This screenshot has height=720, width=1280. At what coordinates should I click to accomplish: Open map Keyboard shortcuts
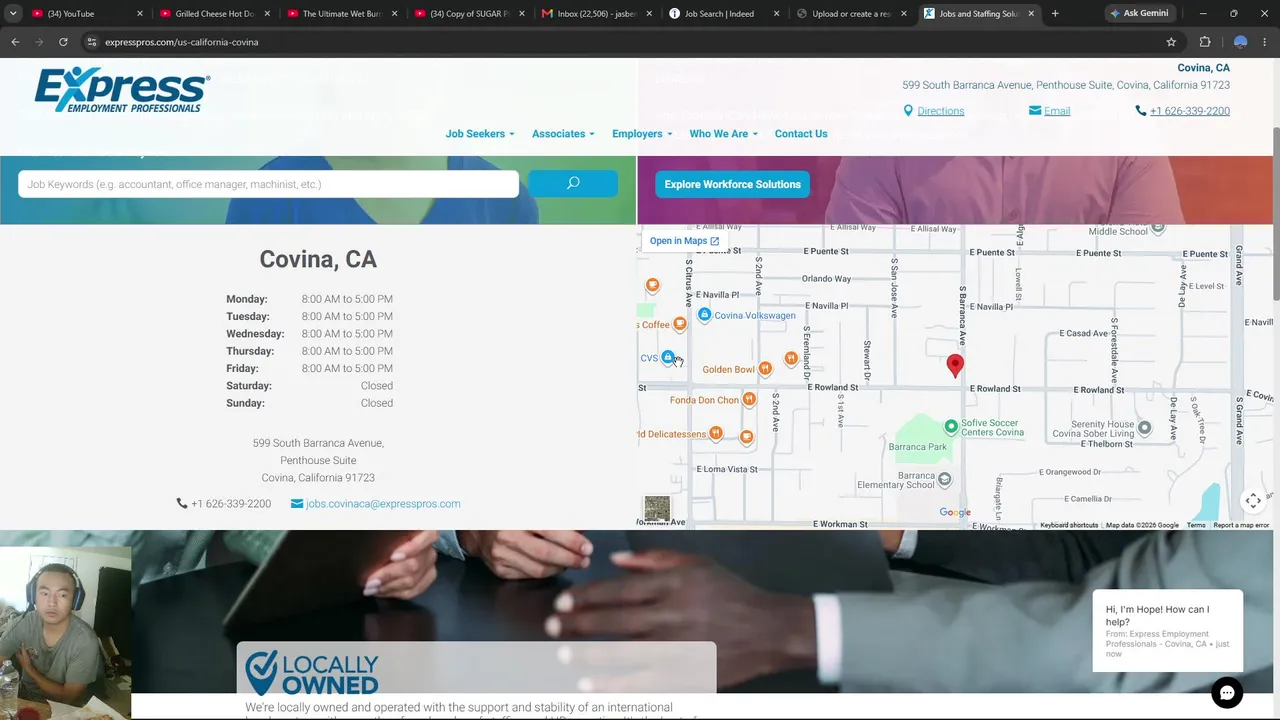click(x=1069, y=525)
